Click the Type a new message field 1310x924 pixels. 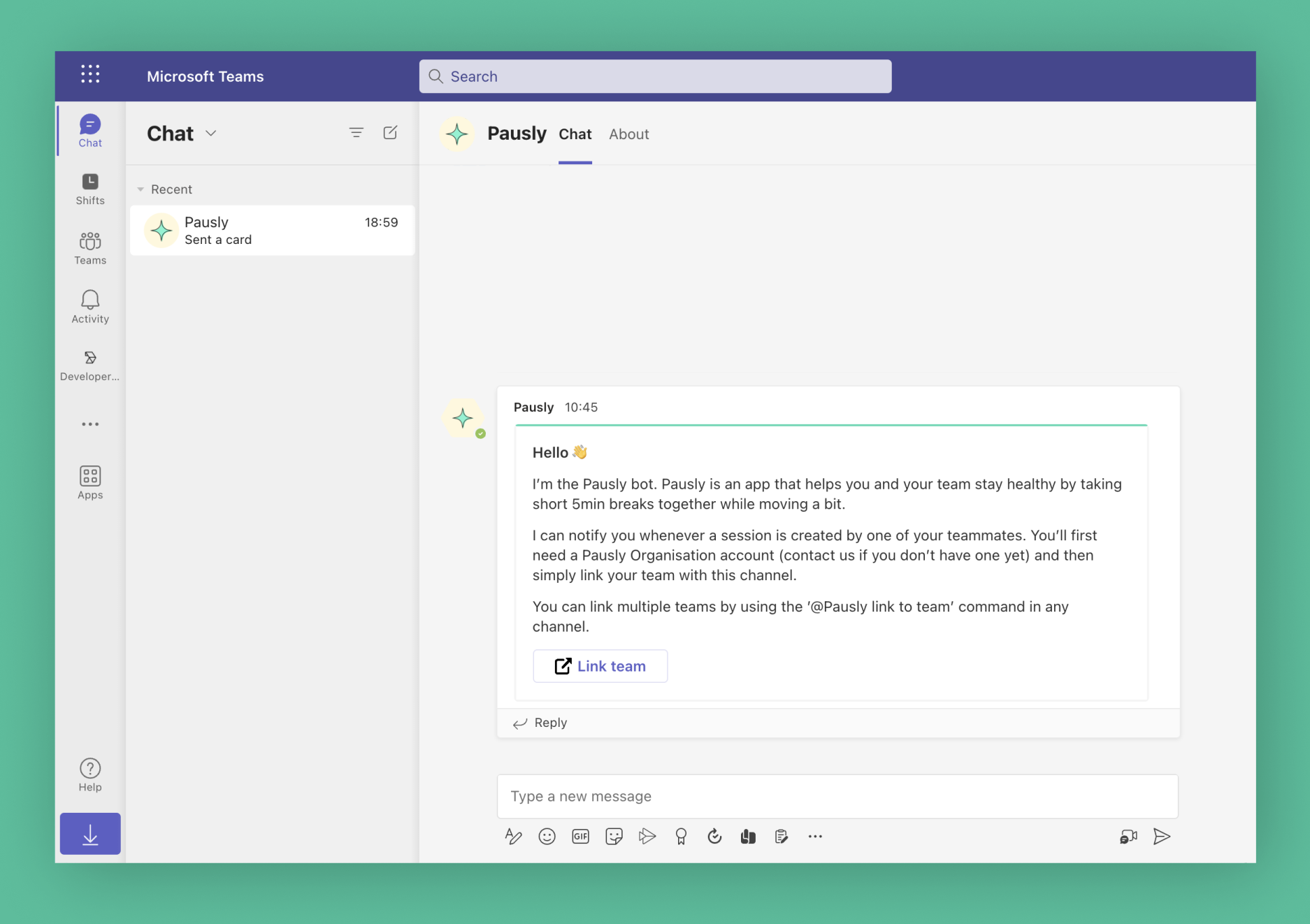point(837,796)
